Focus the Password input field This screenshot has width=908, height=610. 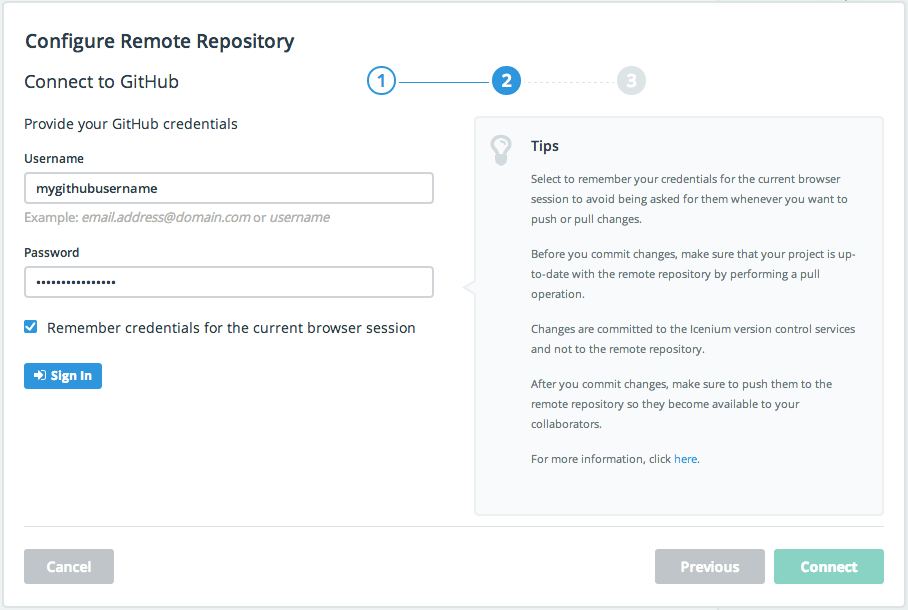coord(228,282)
